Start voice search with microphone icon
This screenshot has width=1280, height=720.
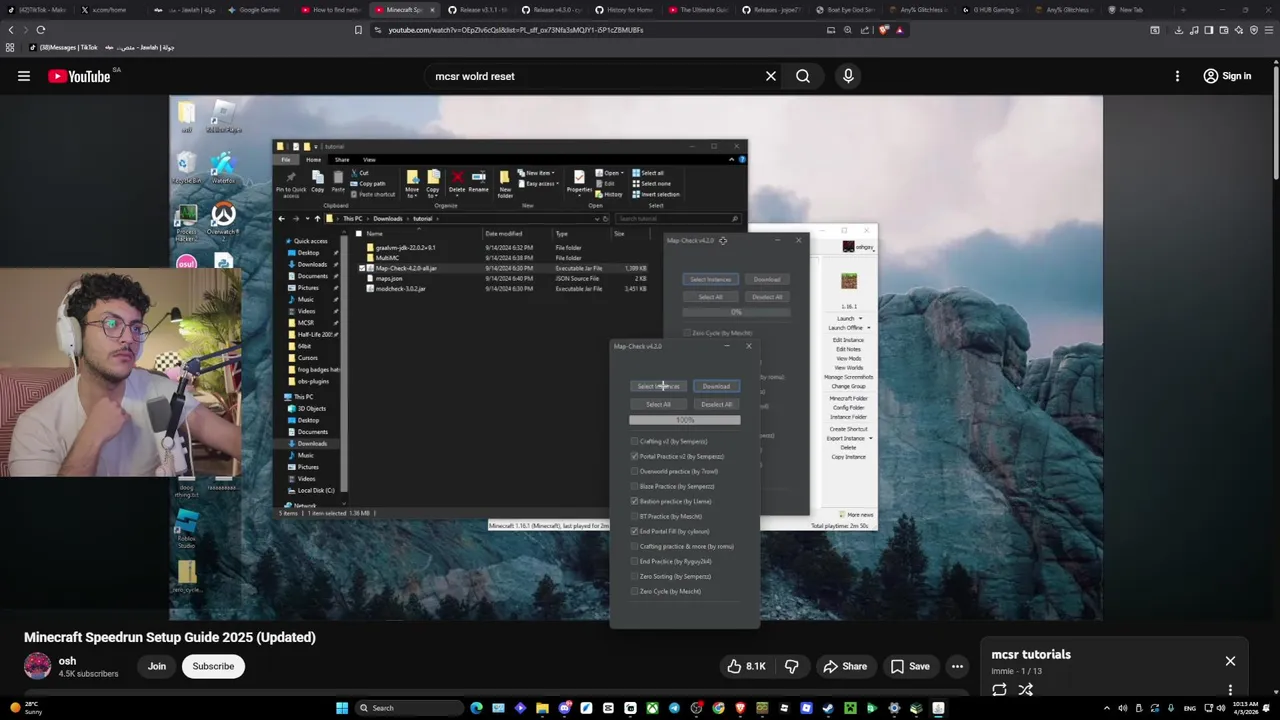tap(848, 76)
